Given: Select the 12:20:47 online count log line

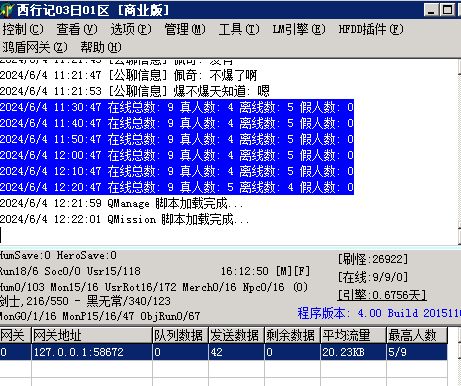Looking at the screenshot, I should [177, 187].
